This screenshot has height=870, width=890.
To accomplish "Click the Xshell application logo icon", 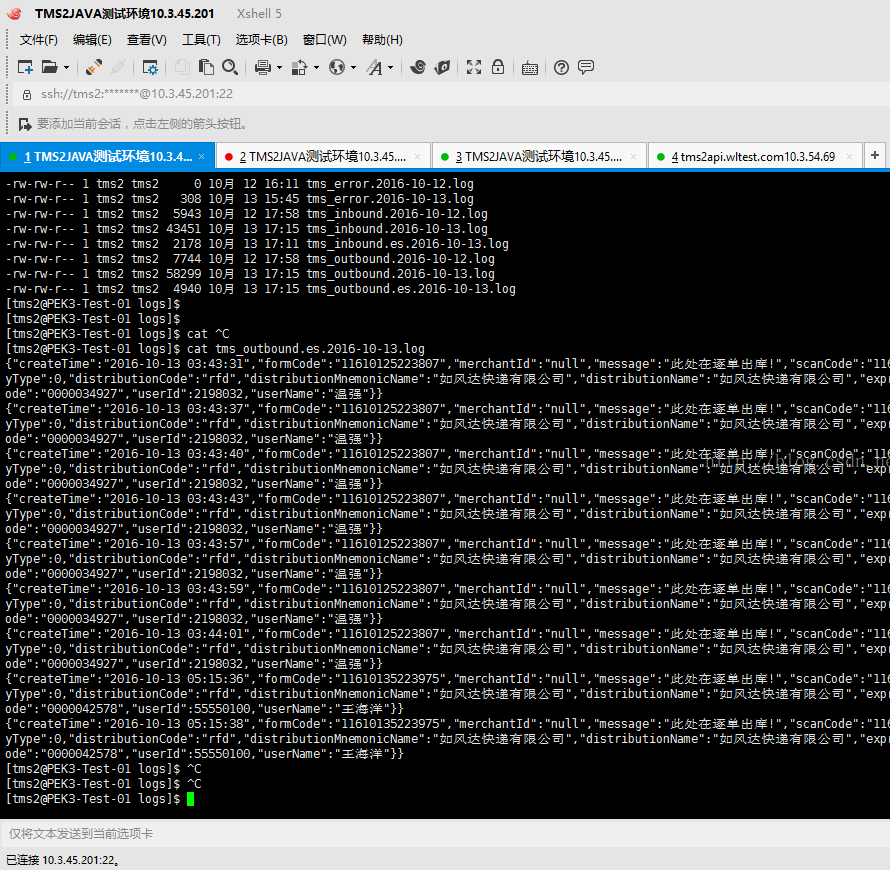I will [14, 14].
